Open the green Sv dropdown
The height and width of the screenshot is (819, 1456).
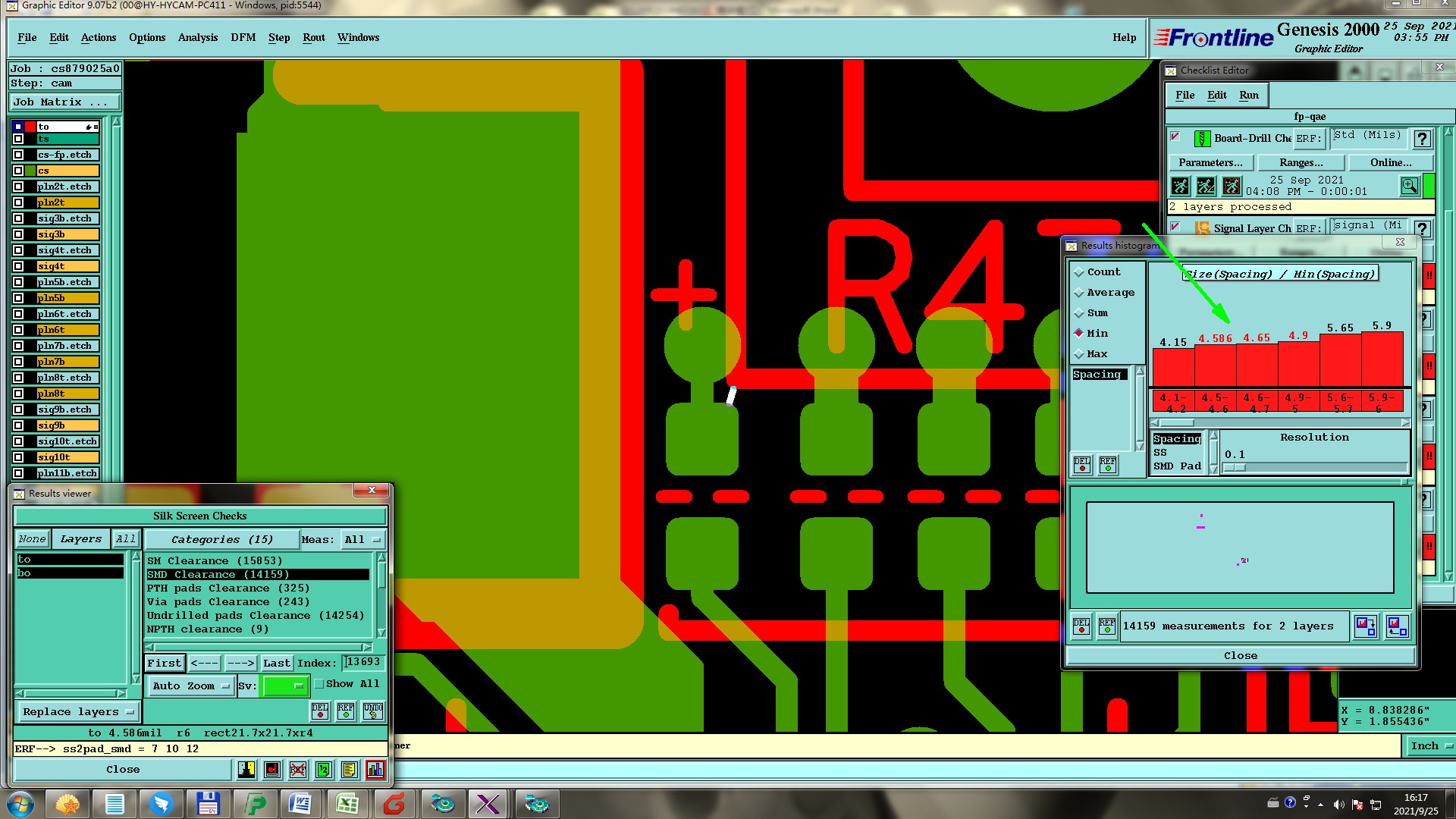285,686
